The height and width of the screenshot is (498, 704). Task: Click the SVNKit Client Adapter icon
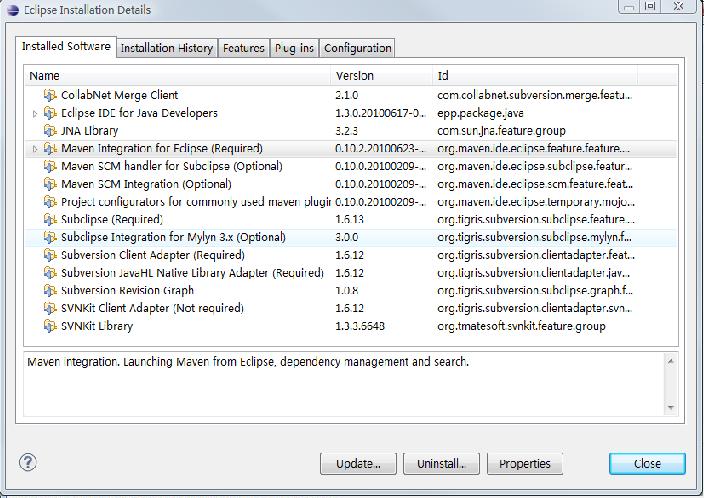pyautogui.click(x=50, y=308)
